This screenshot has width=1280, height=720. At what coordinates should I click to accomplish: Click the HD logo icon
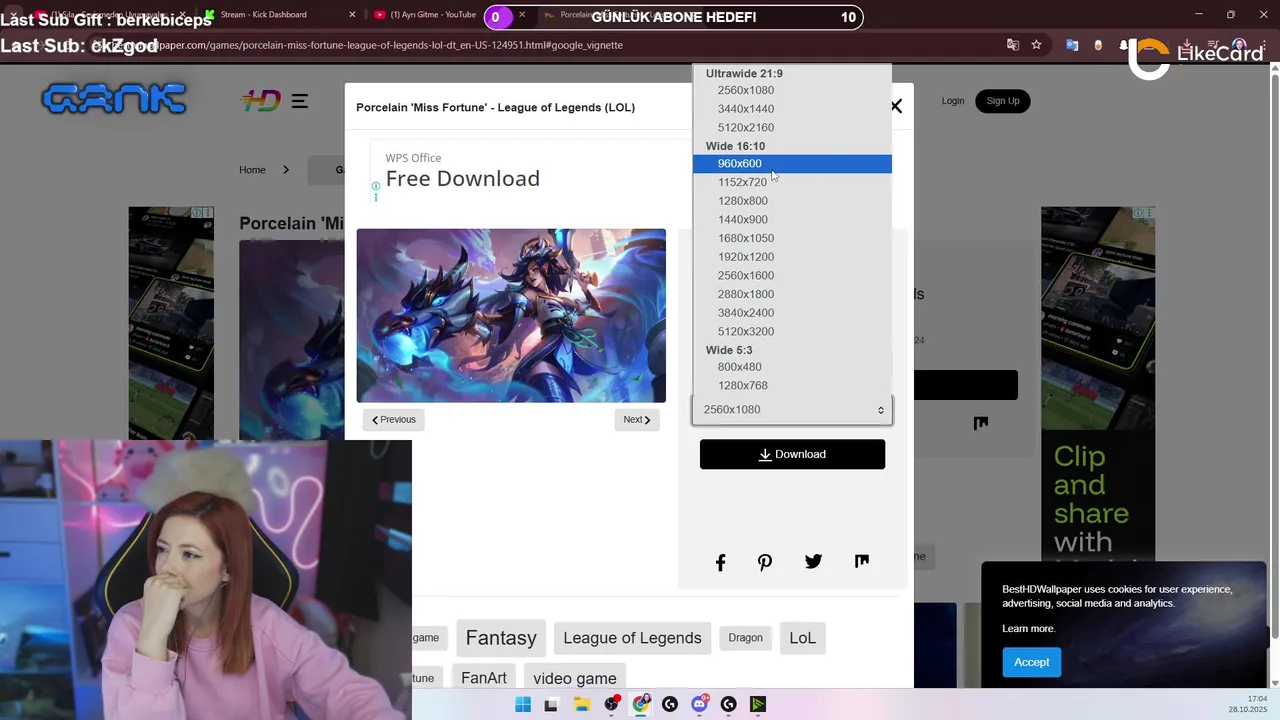(261, 101)
